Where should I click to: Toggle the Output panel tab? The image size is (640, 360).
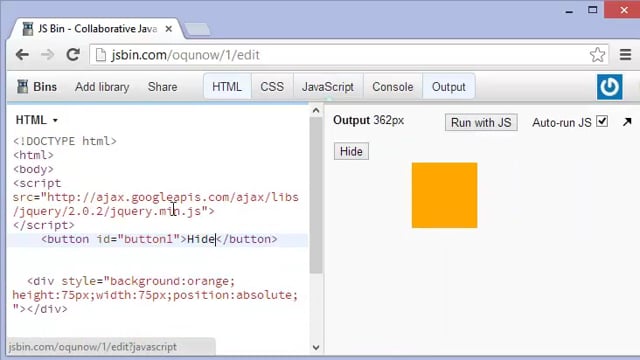(x=449, y=87)
